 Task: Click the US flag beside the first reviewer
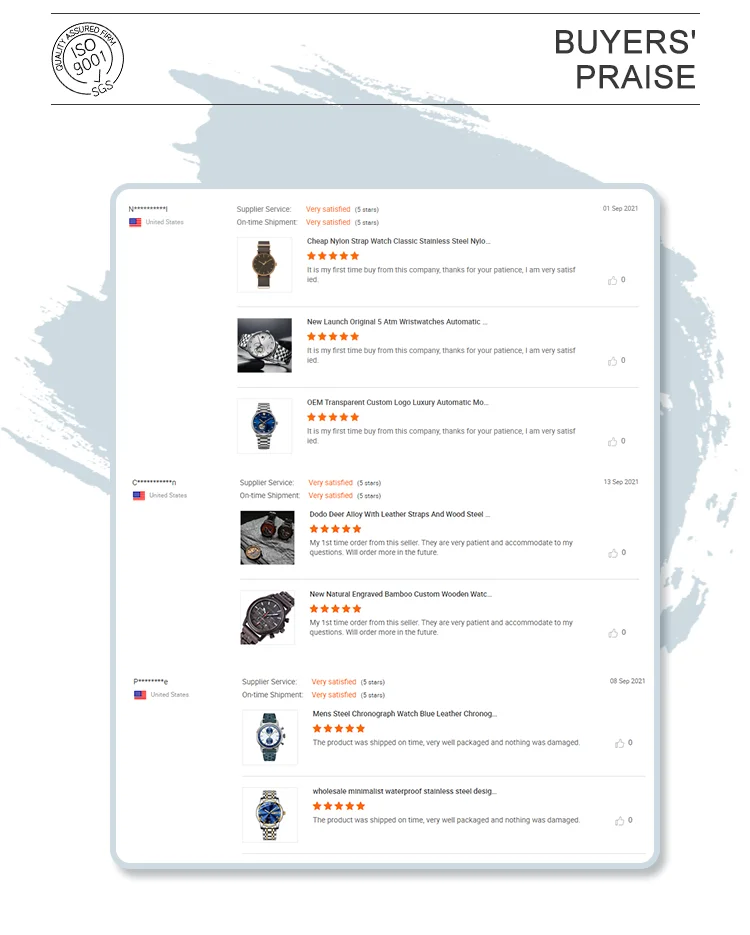(x=135, y=222)
